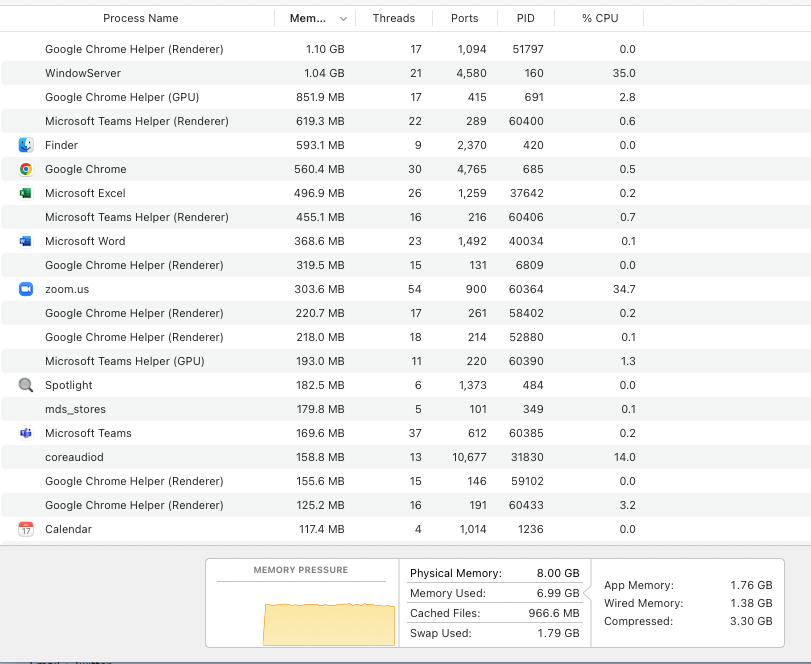Click the Microsoft Word icon
The image size is (811, 664).
pyautogui.click(x=26, y=241)
